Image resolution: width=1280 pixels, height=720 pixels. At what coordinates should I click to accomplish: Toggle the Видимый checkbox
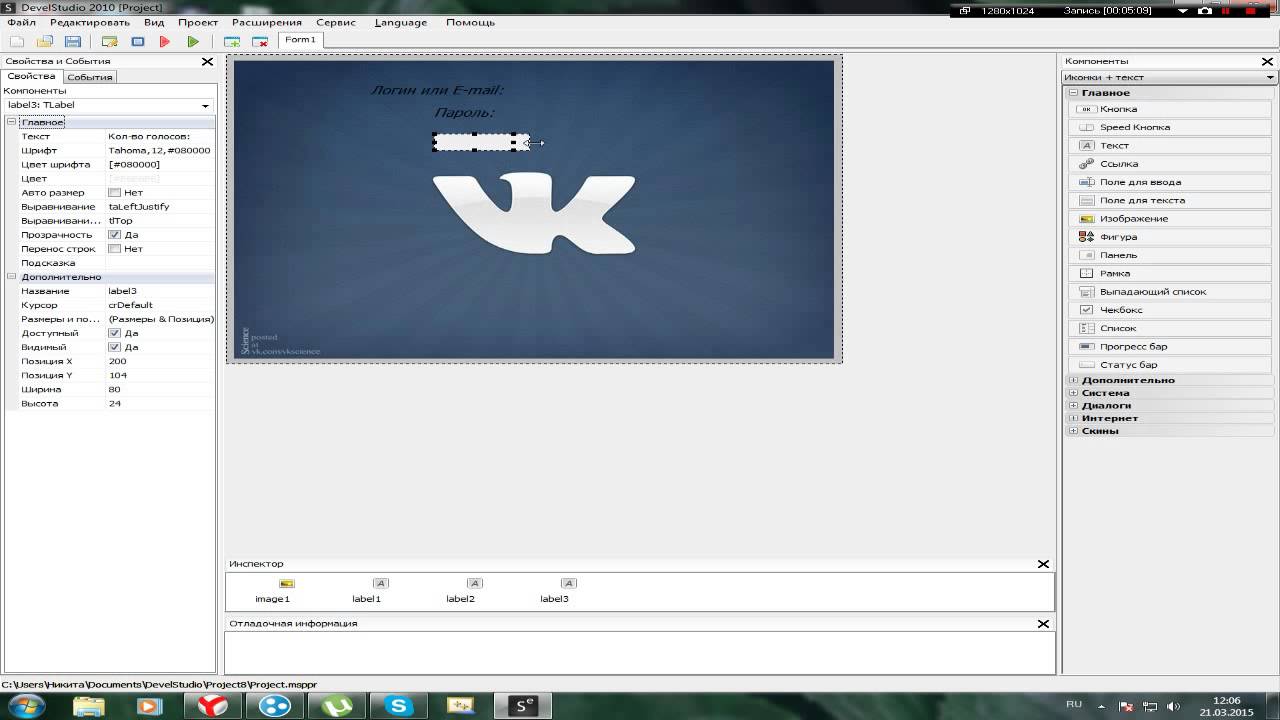(114, 347)
